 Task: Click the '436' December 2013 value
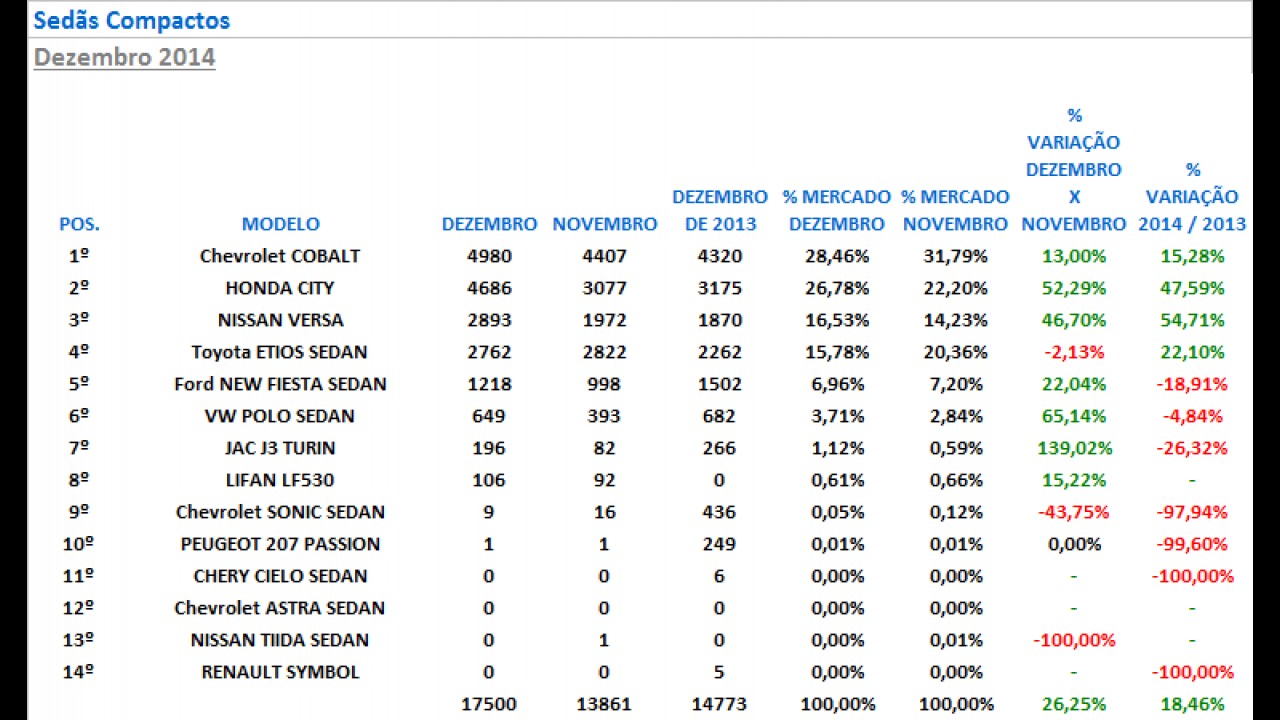[720, 512]
